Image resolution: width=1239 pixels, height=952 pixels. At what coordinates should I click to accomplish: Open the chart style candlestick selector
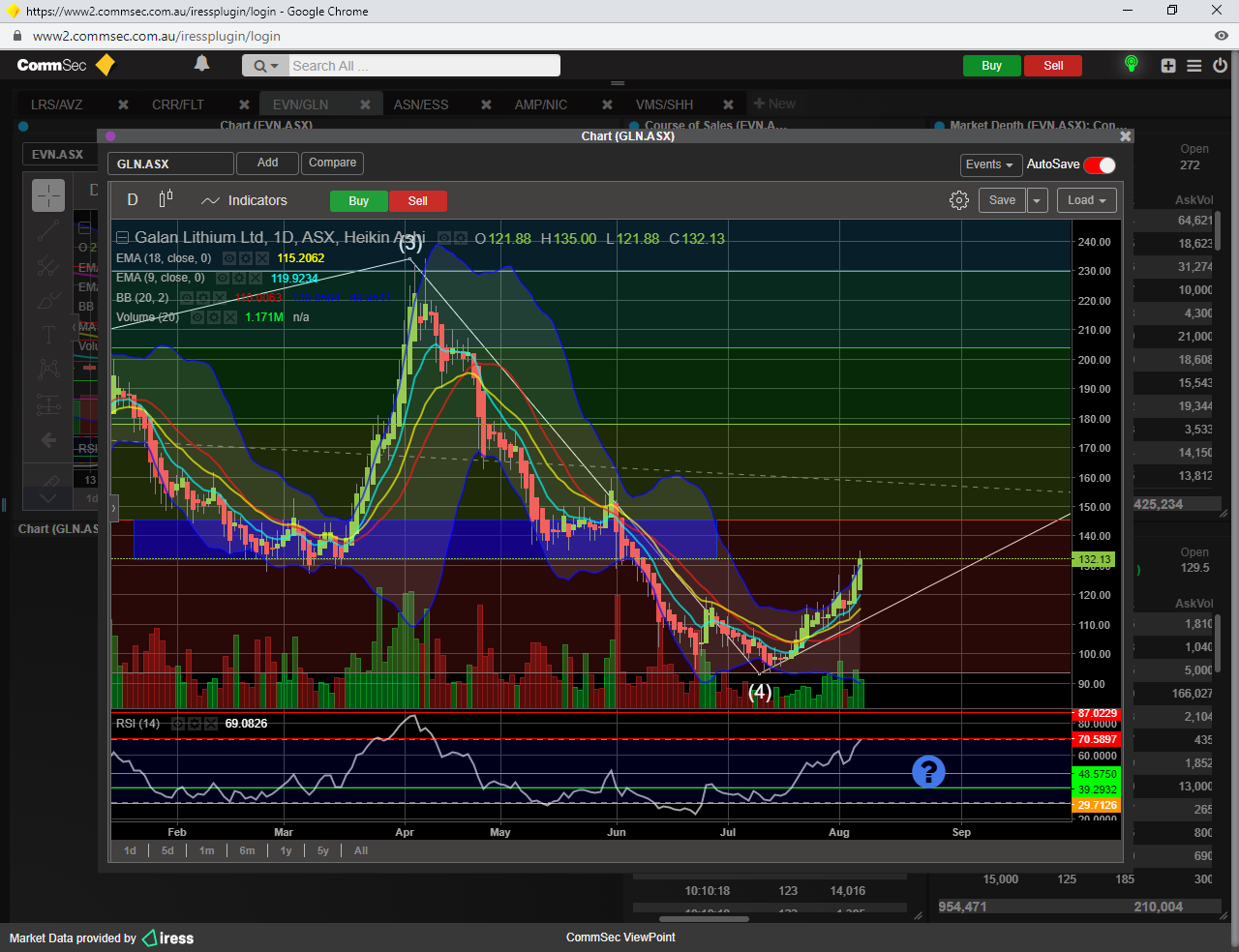(x=166, y=198)
